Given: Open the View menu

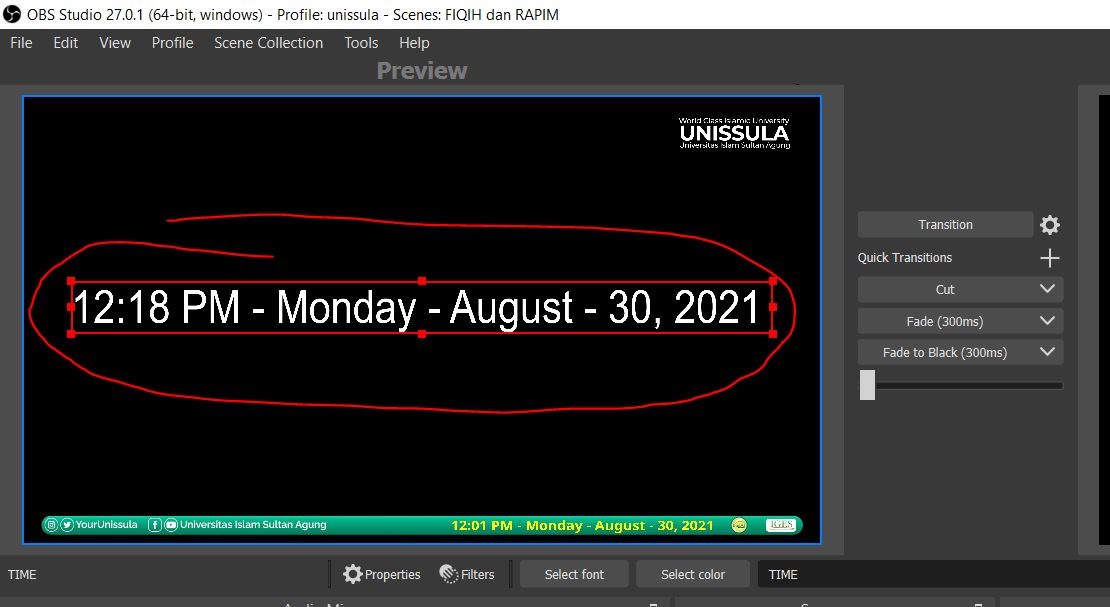Looking at the screenshot, I should [x=114, y=43].
